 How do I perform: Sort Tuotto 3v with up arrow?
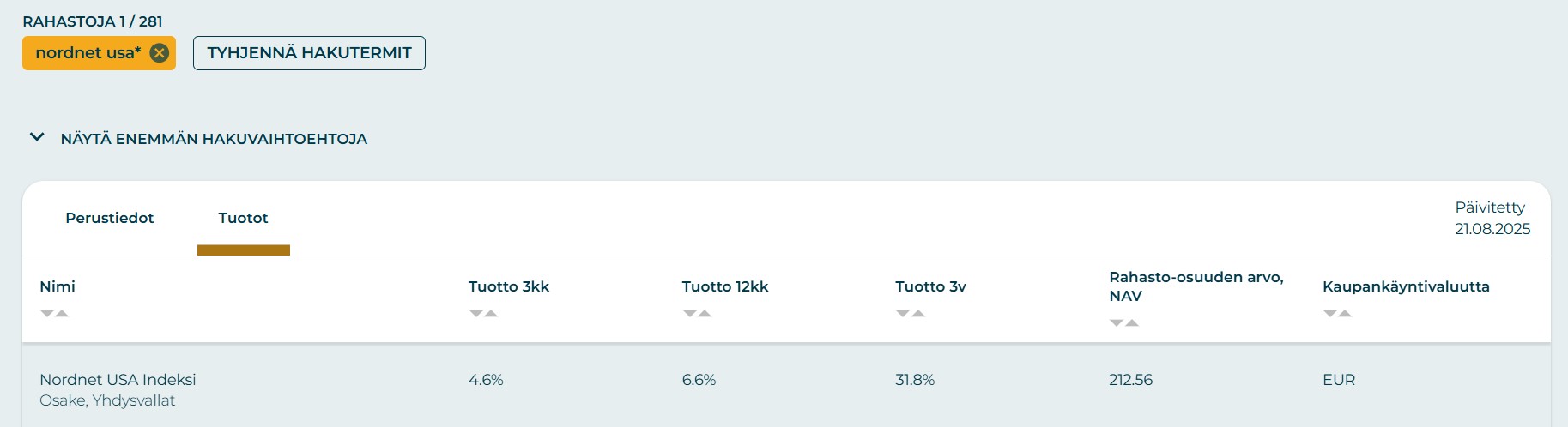[x=918, y=314]
